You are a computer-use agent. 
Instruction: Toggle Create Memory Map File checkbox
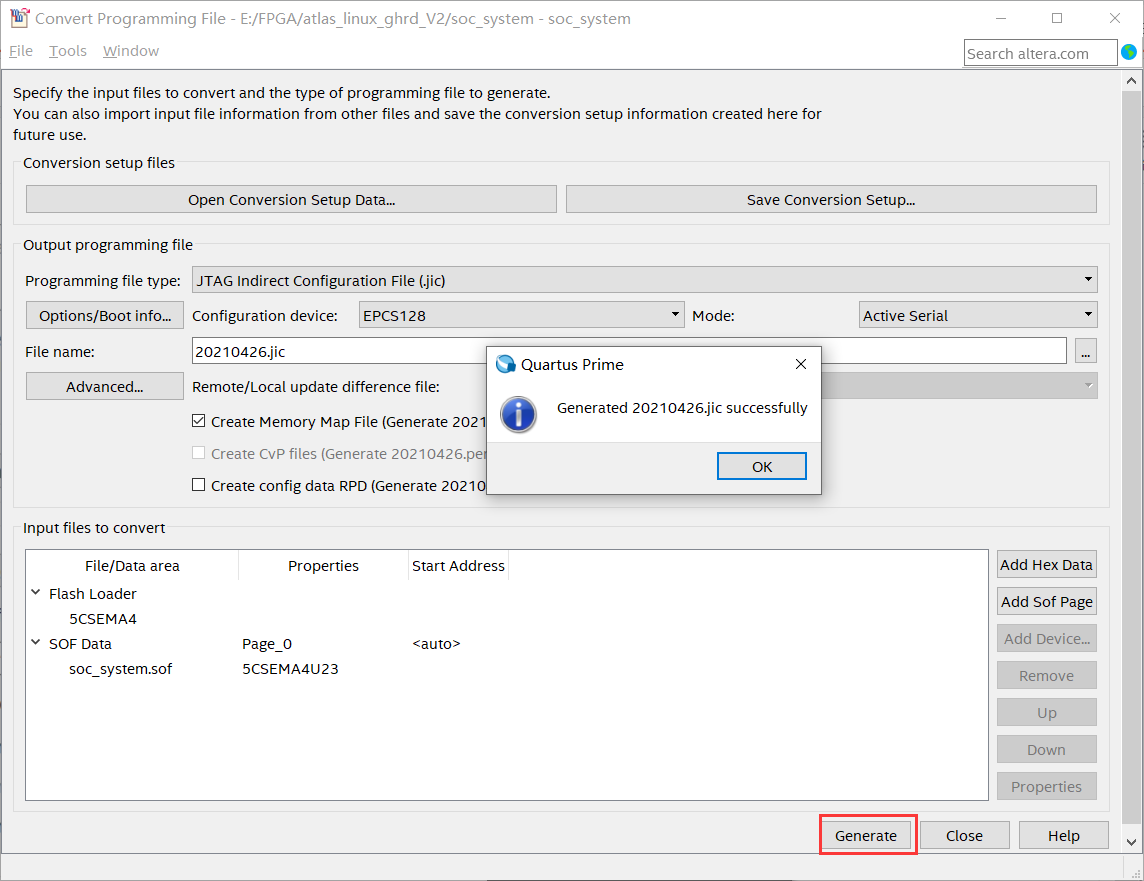(x=198, y=421)
